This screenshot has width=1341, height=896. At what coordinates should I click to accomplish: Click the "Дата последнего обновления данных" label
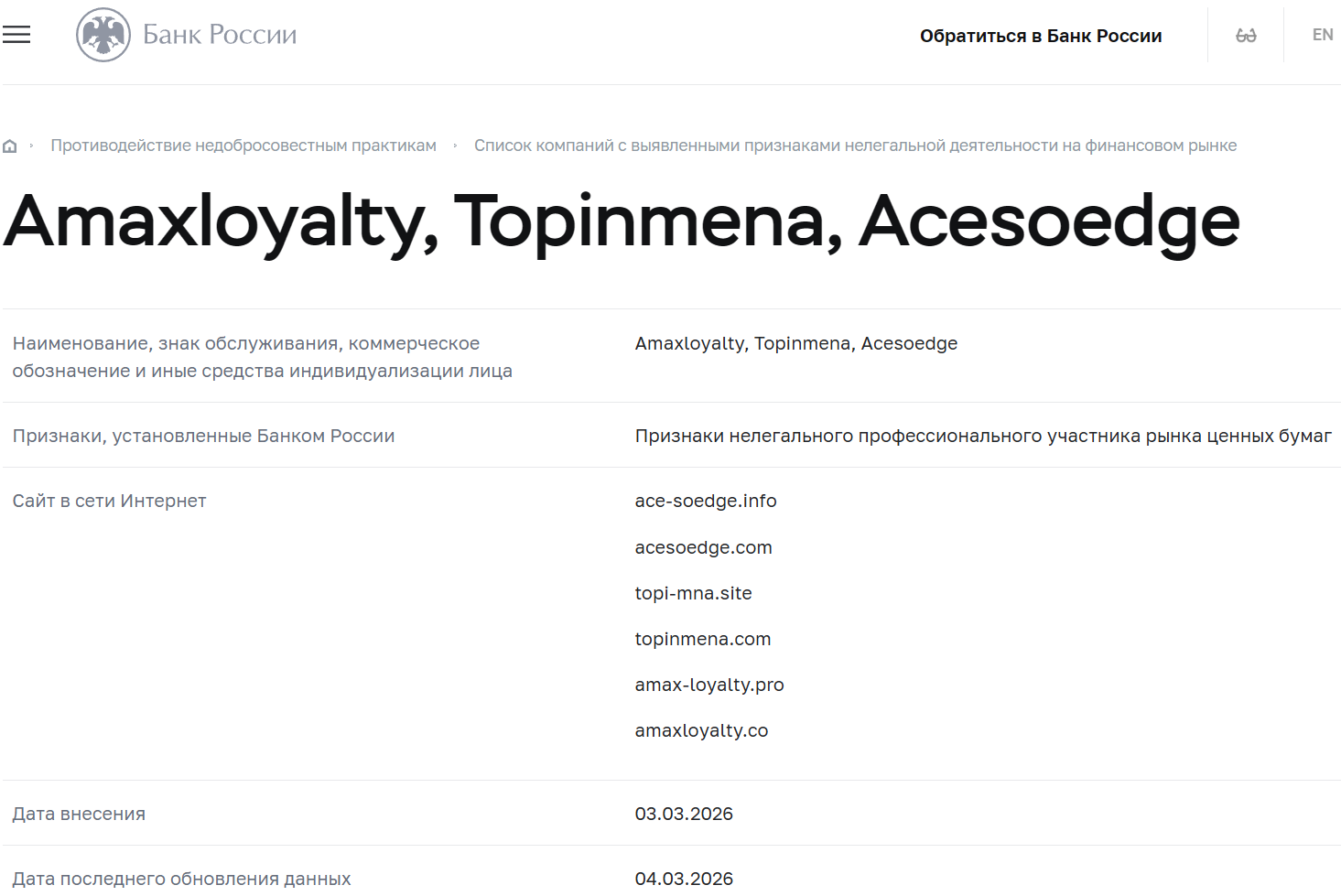tap(181, 878)
